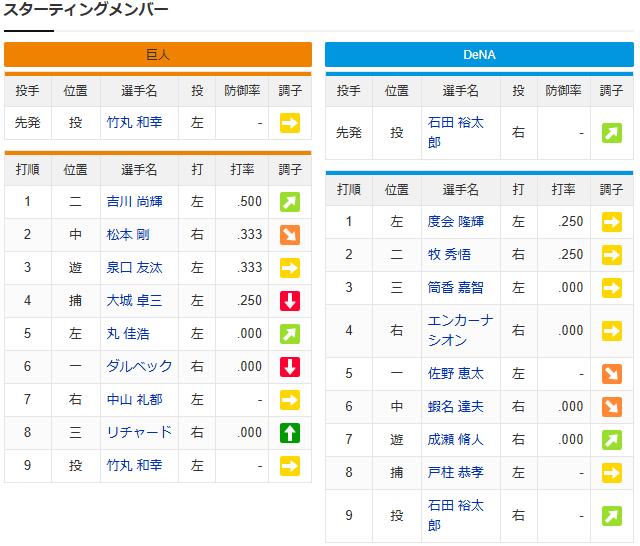Open player link 戸柱 恭孝
Image resolution: width=640 pixels, height=546 pixels.
[x=456, y=473]
